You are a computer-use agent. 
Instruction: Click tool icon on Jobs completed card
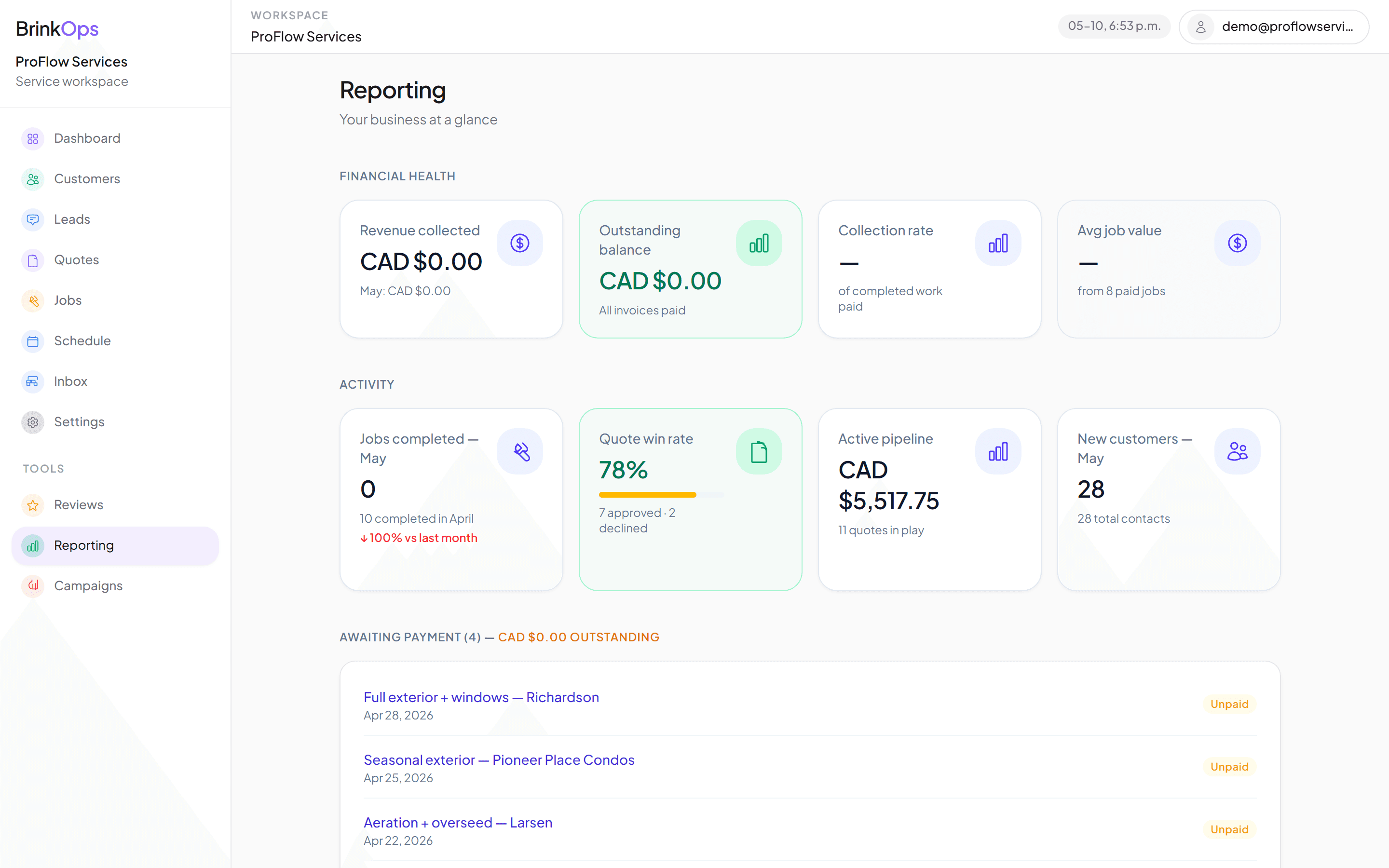(x=519, y=451)
